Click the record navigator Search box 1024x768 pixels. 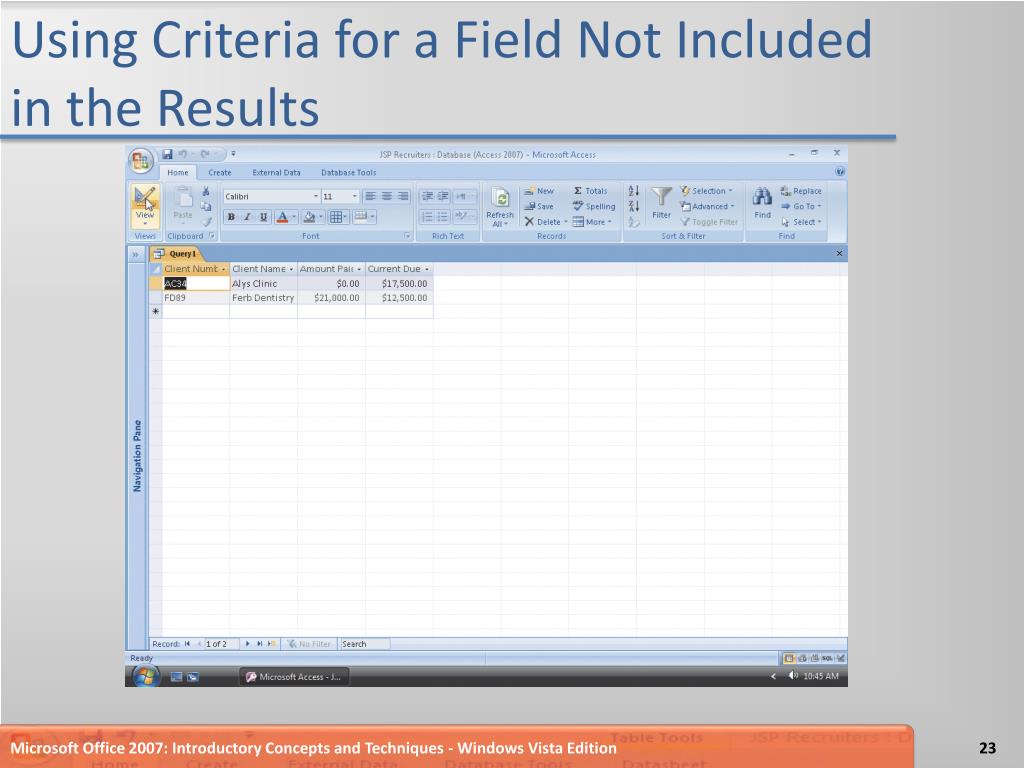[x=364, y=644]
